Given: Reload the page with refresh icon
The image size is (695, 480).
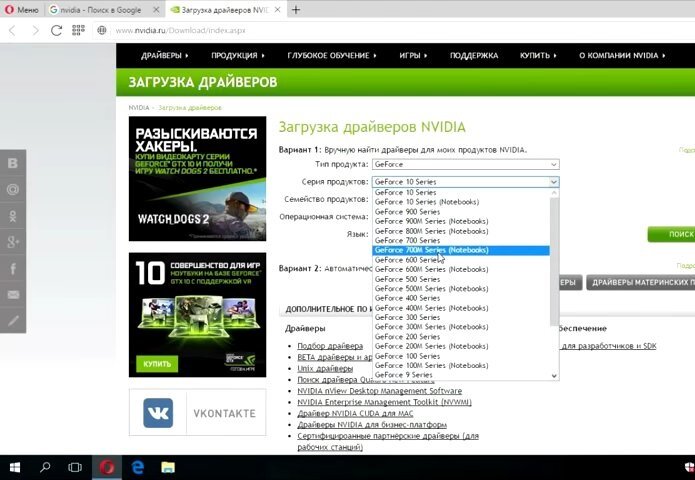Looking at the screenshot, I should pyautogui.click(x=56, y=30).
